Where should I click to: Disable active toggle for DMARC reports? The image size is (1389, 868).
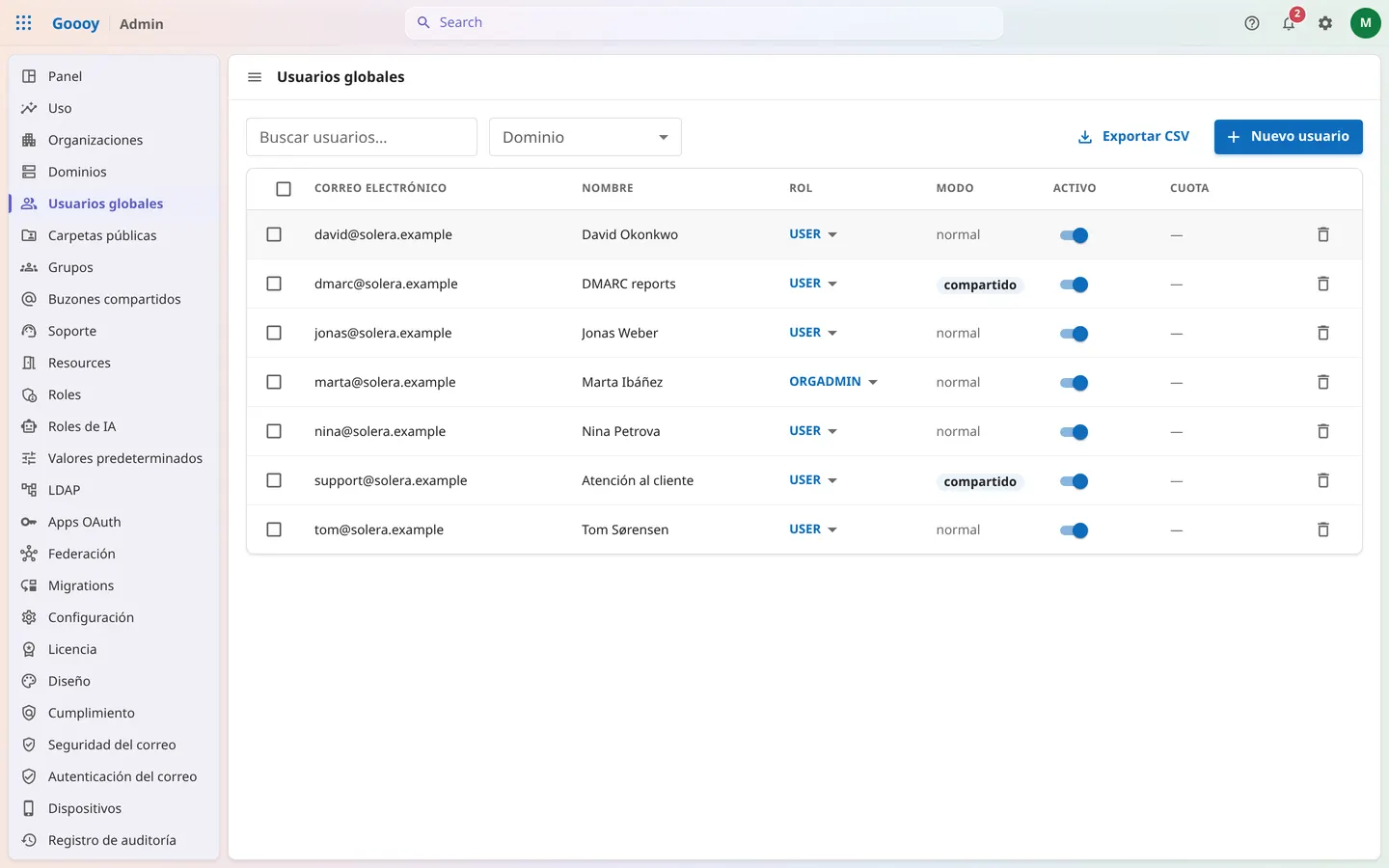coord(1074,285)
